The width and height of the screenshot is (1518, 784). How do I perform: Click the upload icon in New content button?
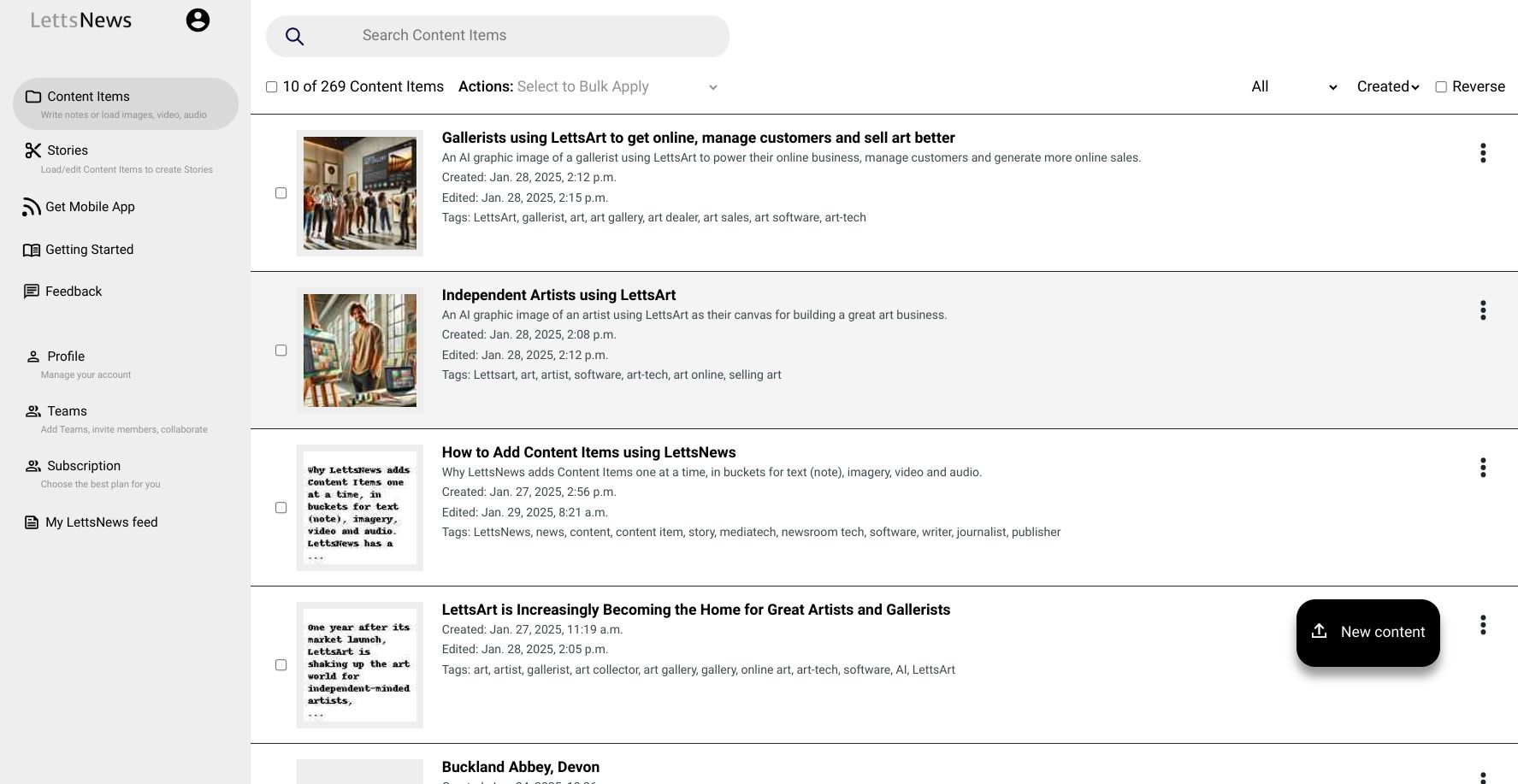pos(1319,631)
